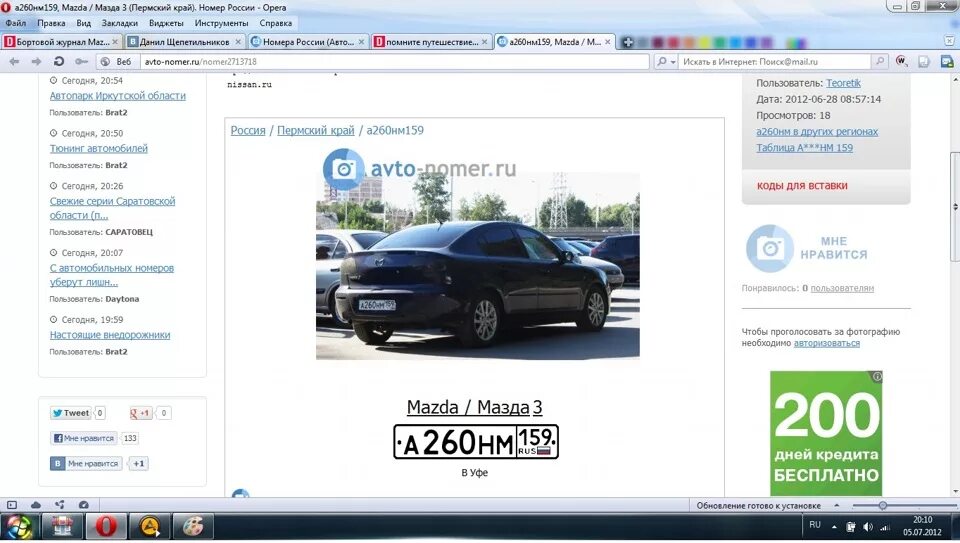Reload the page with the refresh icon
The width and height of the screenshot is (960, 543).
tap(59, 61)
